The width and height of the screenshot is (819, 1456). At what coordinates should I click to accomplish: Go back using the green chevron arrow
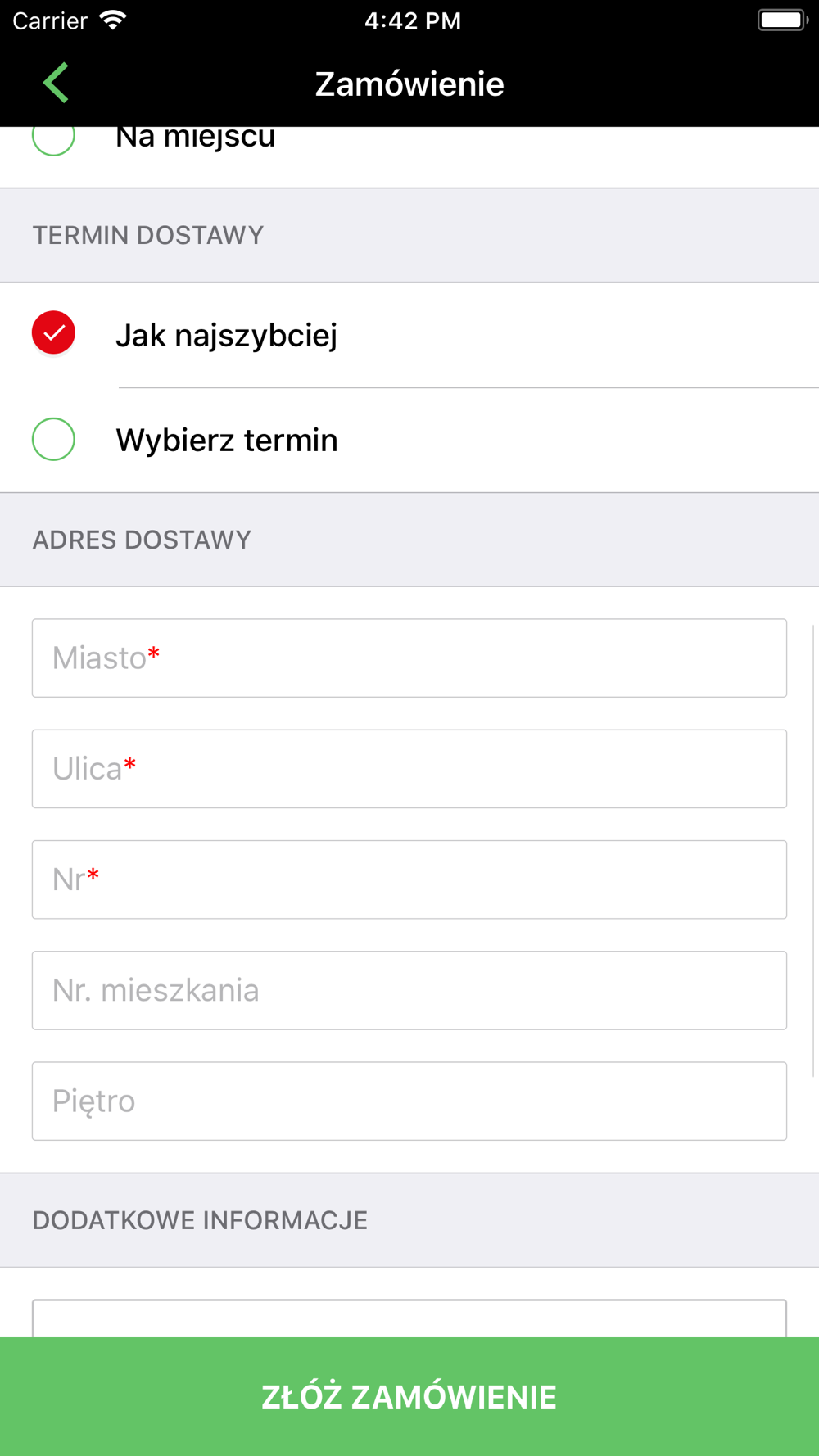56,83
